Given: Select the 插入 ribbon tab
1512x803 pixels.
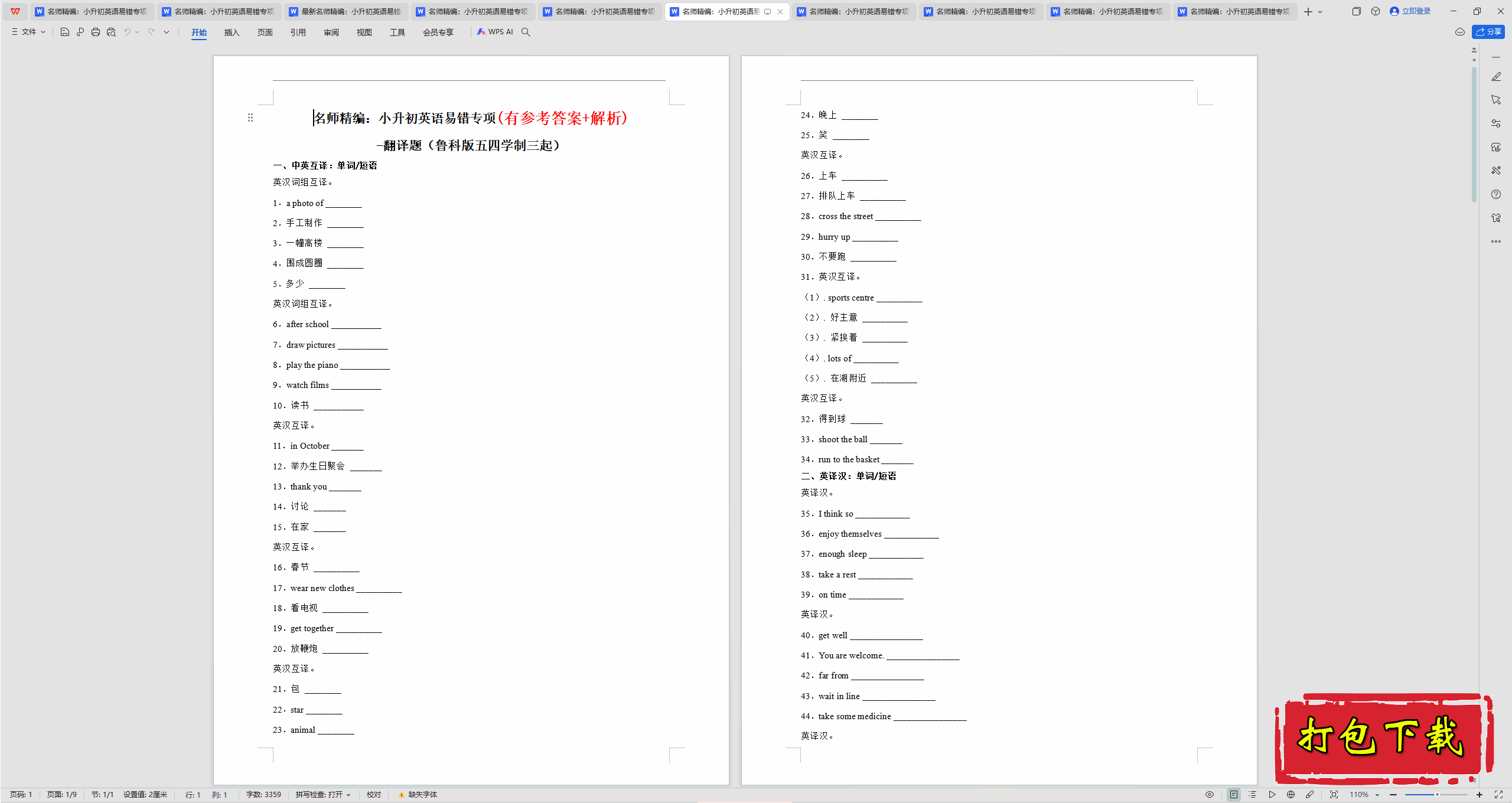Looking at the screenshot, I should (x=232, y=32).
